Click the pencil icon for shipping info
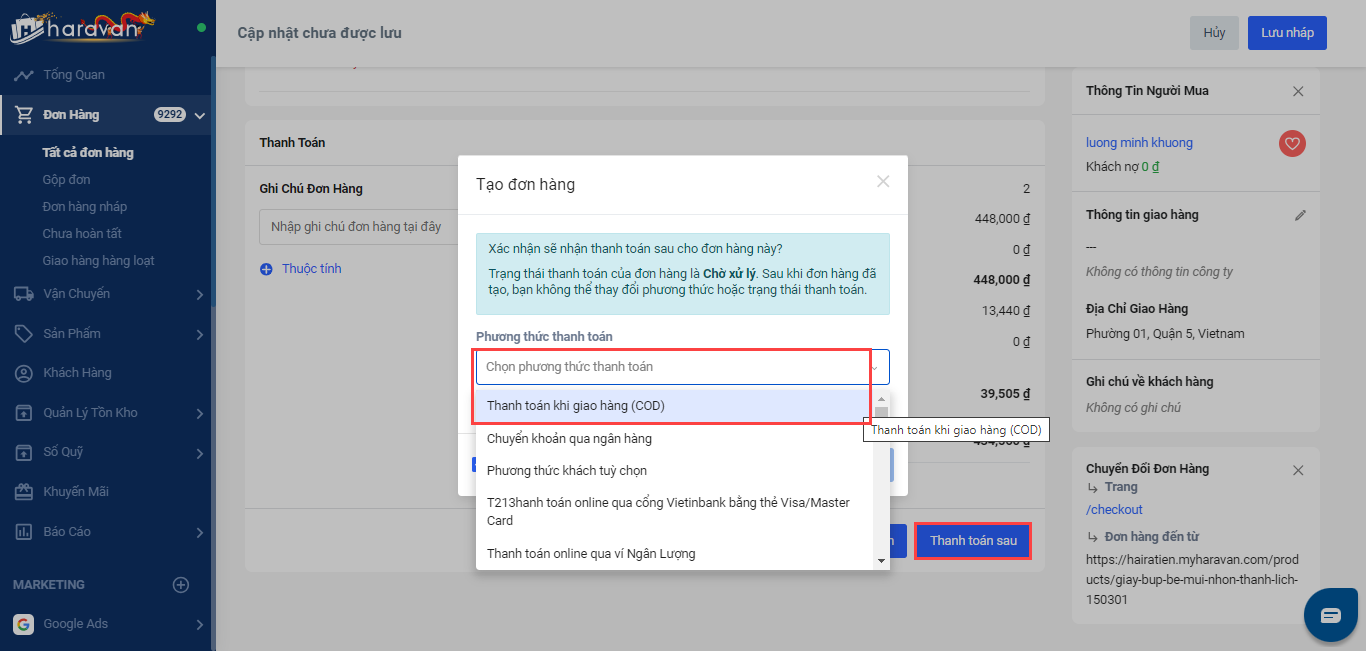The width and height of the screenshot is (1366, 651). (1300, 215)
